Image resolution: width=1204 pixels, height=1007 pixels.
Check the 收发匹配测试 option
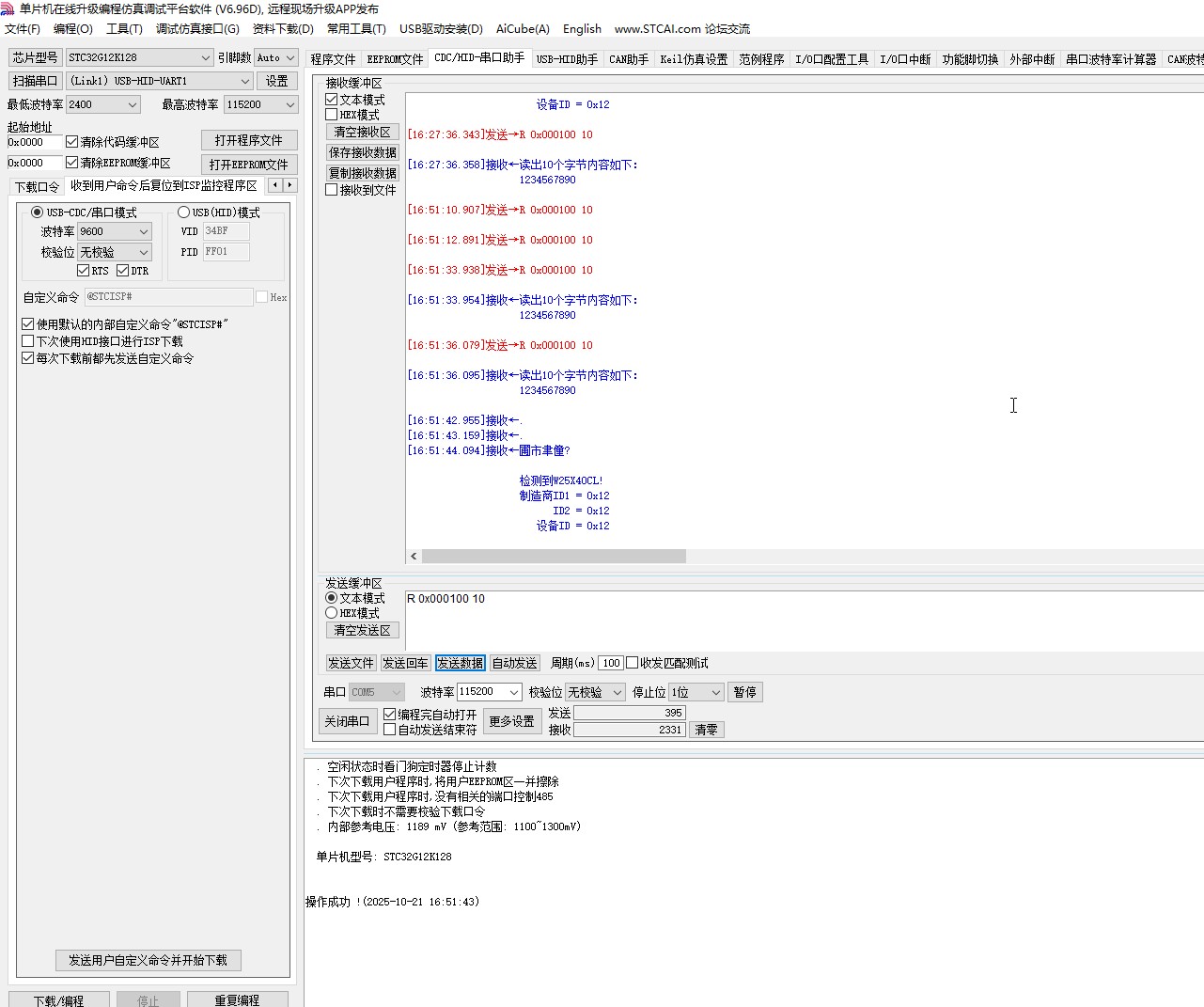(633, 663)
